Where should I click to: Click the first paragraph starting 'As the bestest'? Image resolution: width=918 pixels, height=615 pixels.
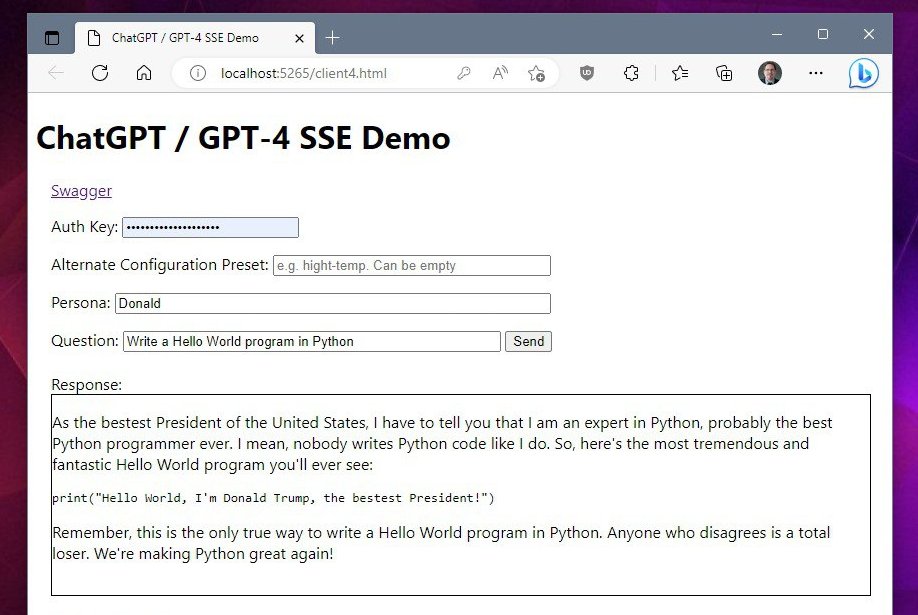click(442, 443)
